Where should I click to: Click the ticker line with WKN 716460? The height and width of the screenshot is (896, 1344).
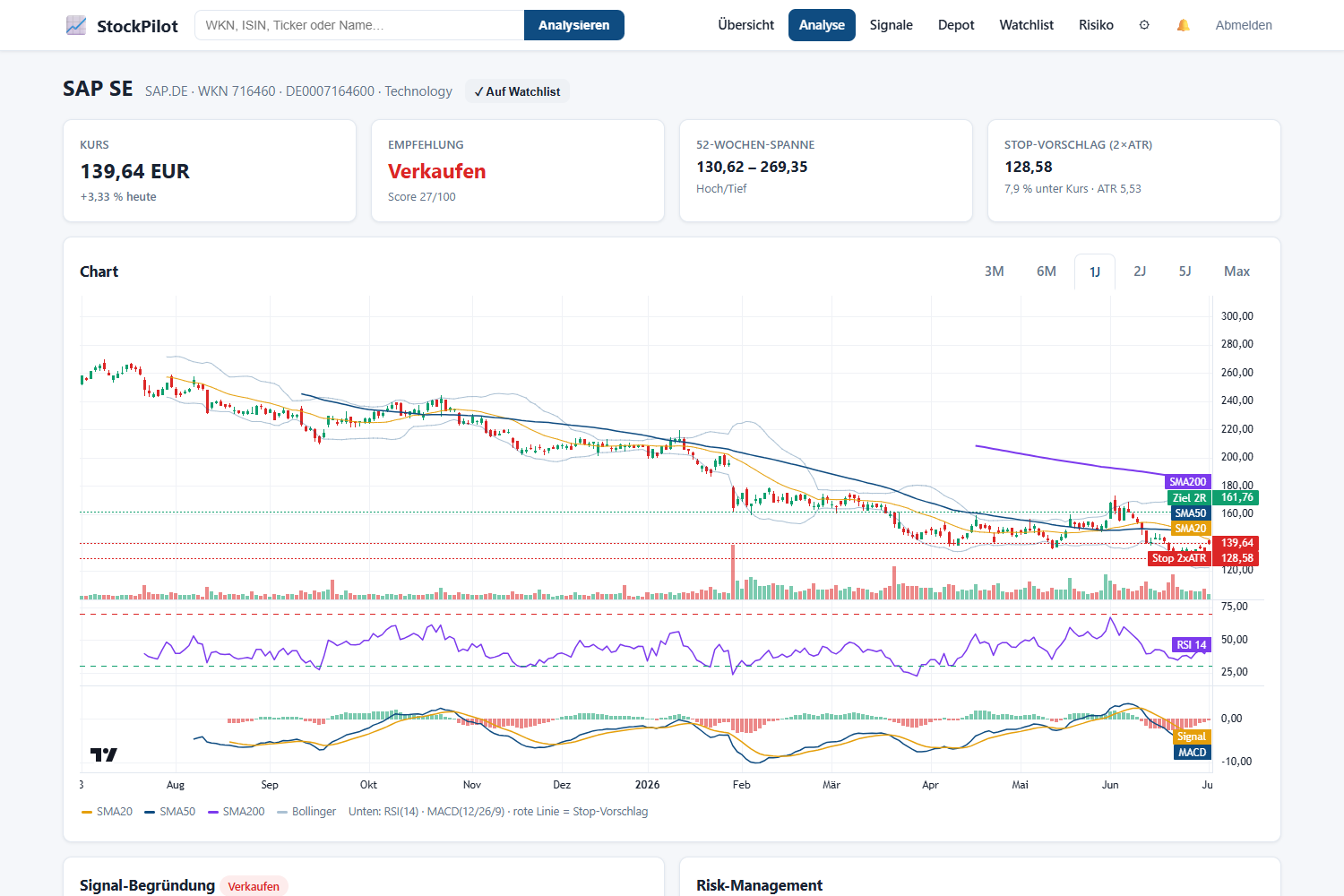[298, 91]
